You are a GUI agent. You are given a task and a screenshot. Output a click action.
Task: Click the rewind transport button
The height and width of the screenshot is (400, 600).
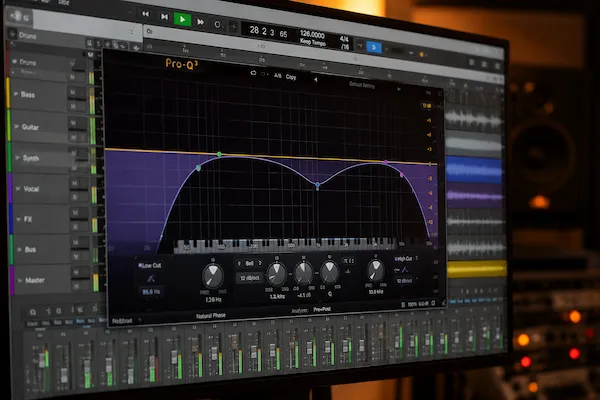click(145, 14)
